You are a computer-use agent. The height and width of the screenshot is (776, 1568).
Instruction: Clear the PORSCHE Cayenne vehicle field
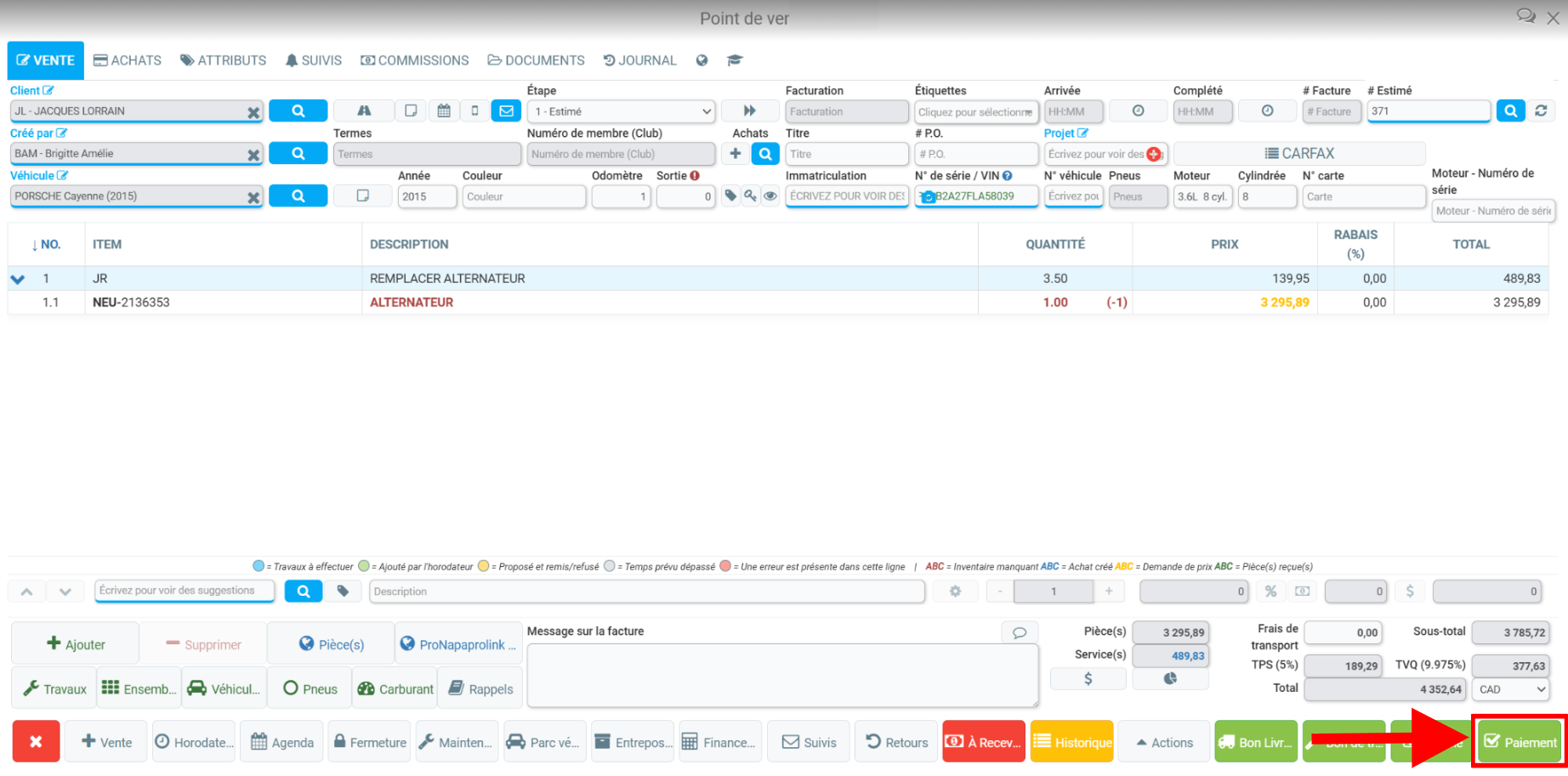pos(253,197)
